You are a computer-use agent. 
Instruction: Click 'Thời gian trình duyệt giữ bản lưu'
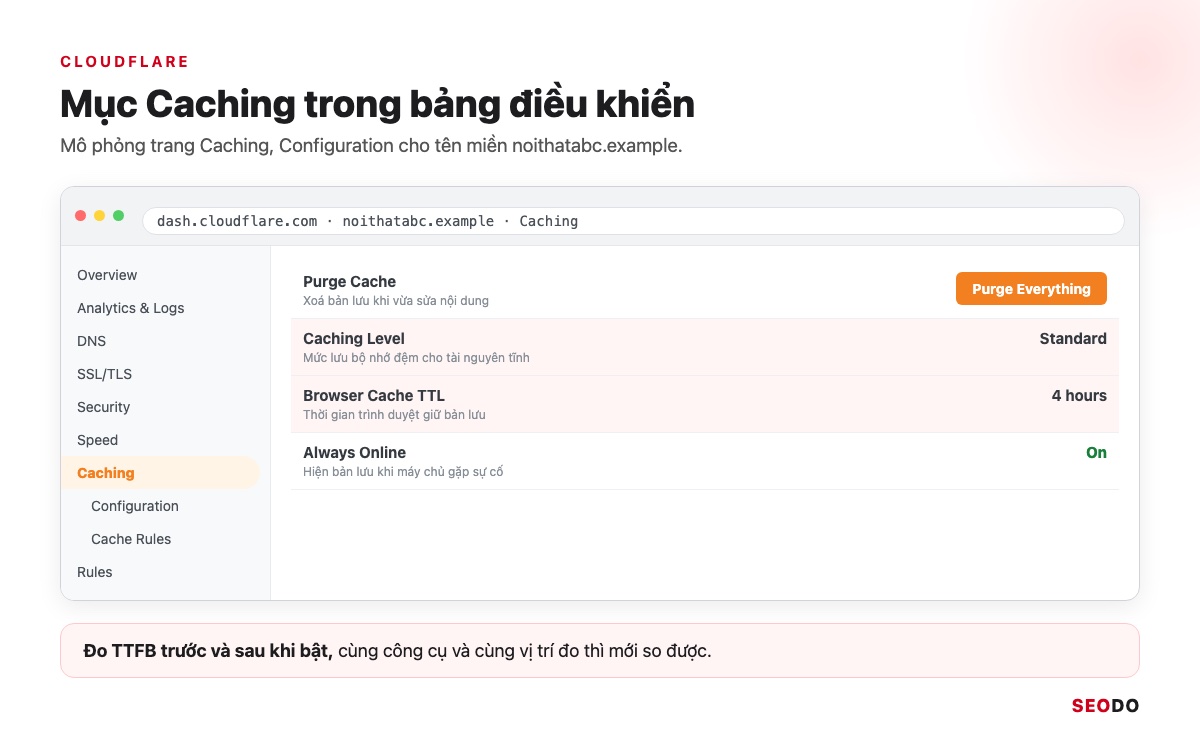click(x=394, y=415)
